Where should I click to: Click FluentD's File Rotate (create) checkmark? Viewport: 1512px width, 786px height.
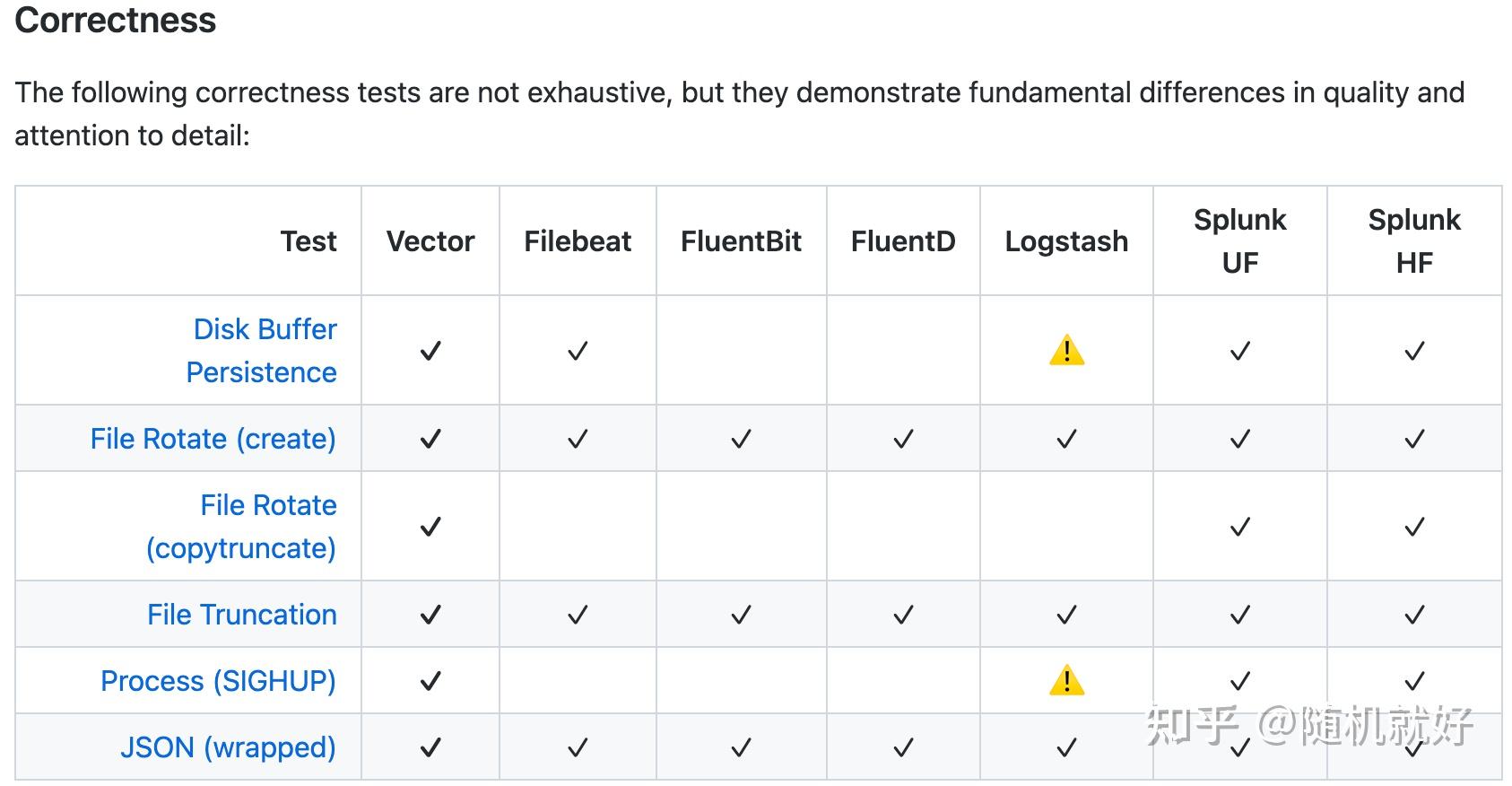tap(903, 439)
